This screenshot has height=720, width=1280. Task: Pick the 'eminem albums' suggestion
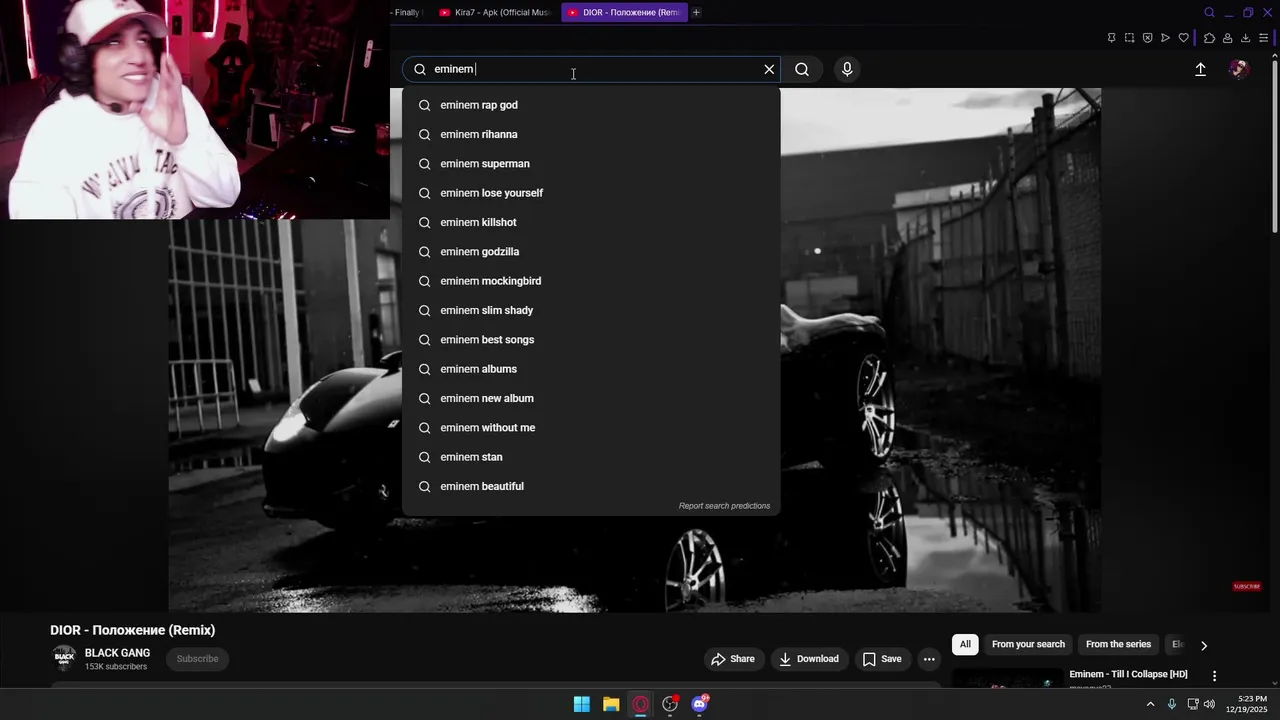[x=591, y=369]
